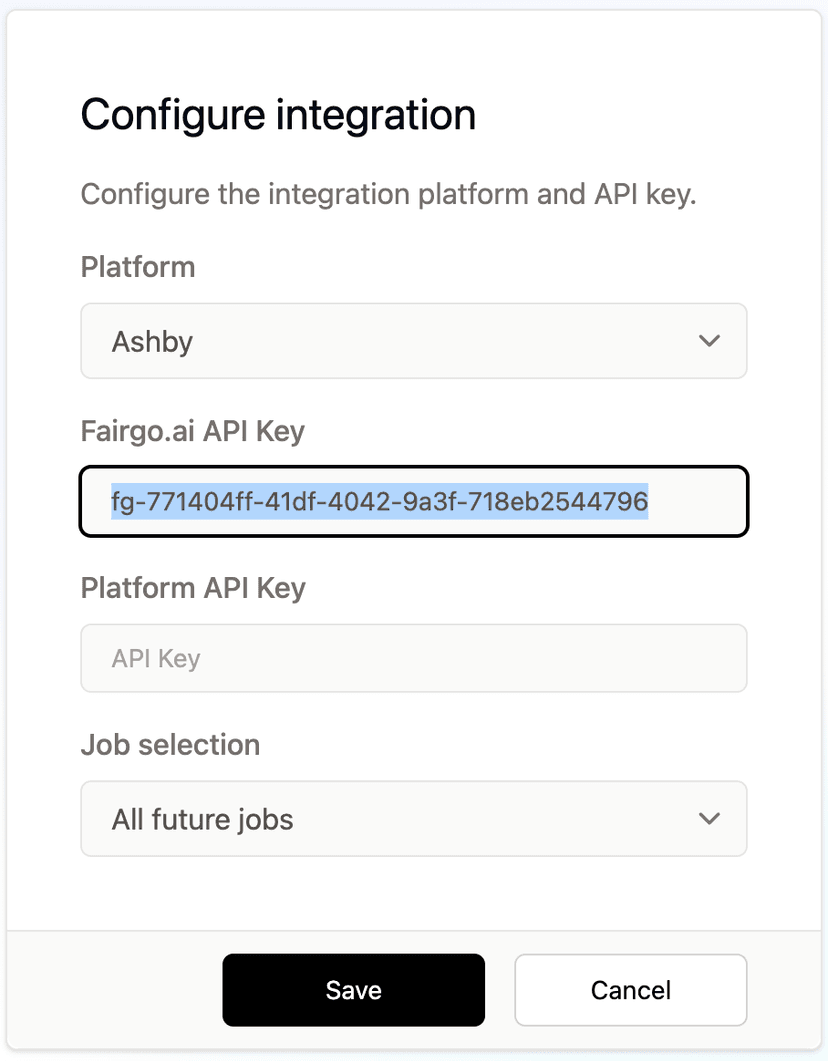Expand the Job selection dropdown
828x1061 pixels.
tap(413, 818)
